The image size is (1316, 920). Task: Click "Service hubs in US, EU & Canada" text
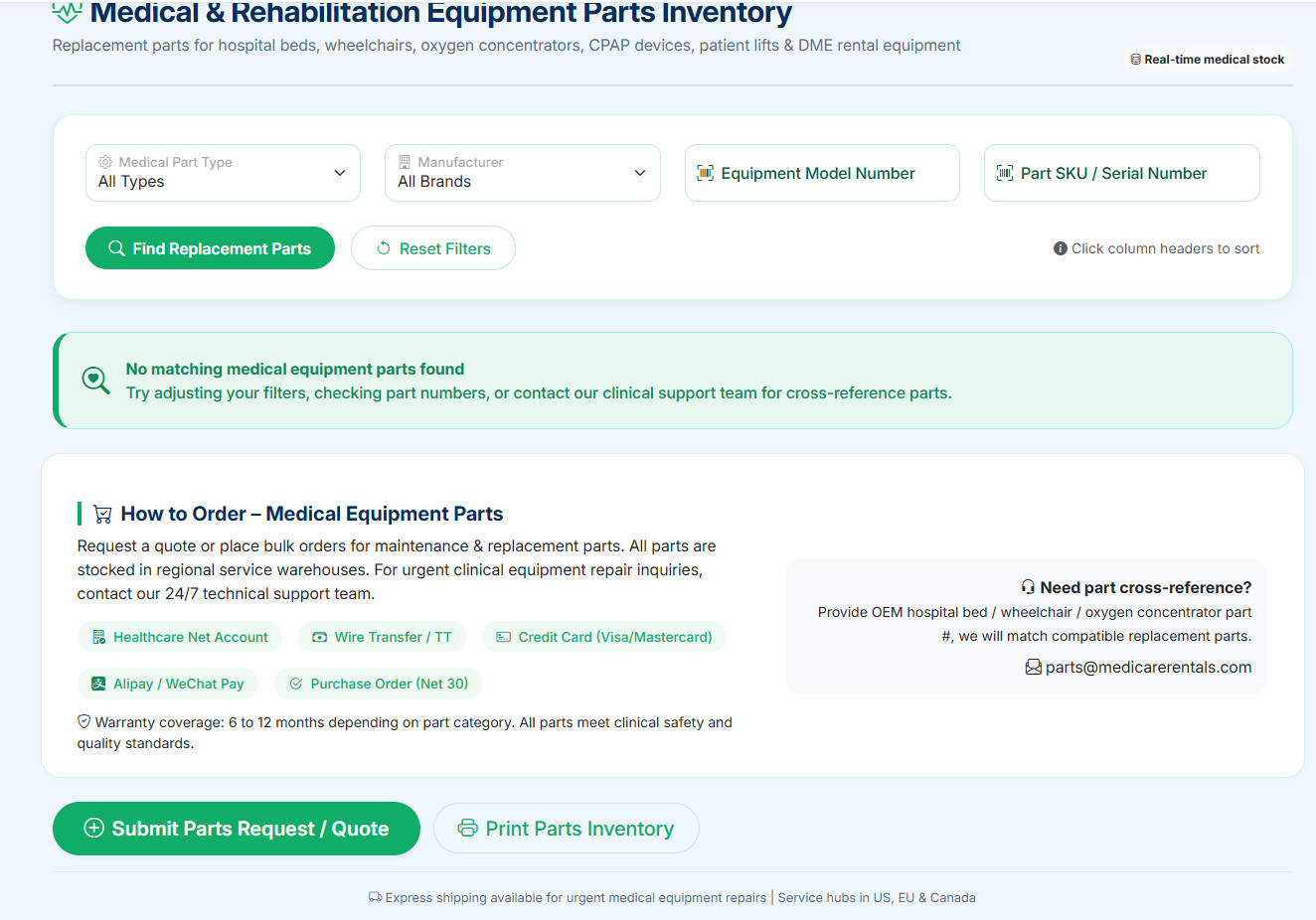pos(877,897)
